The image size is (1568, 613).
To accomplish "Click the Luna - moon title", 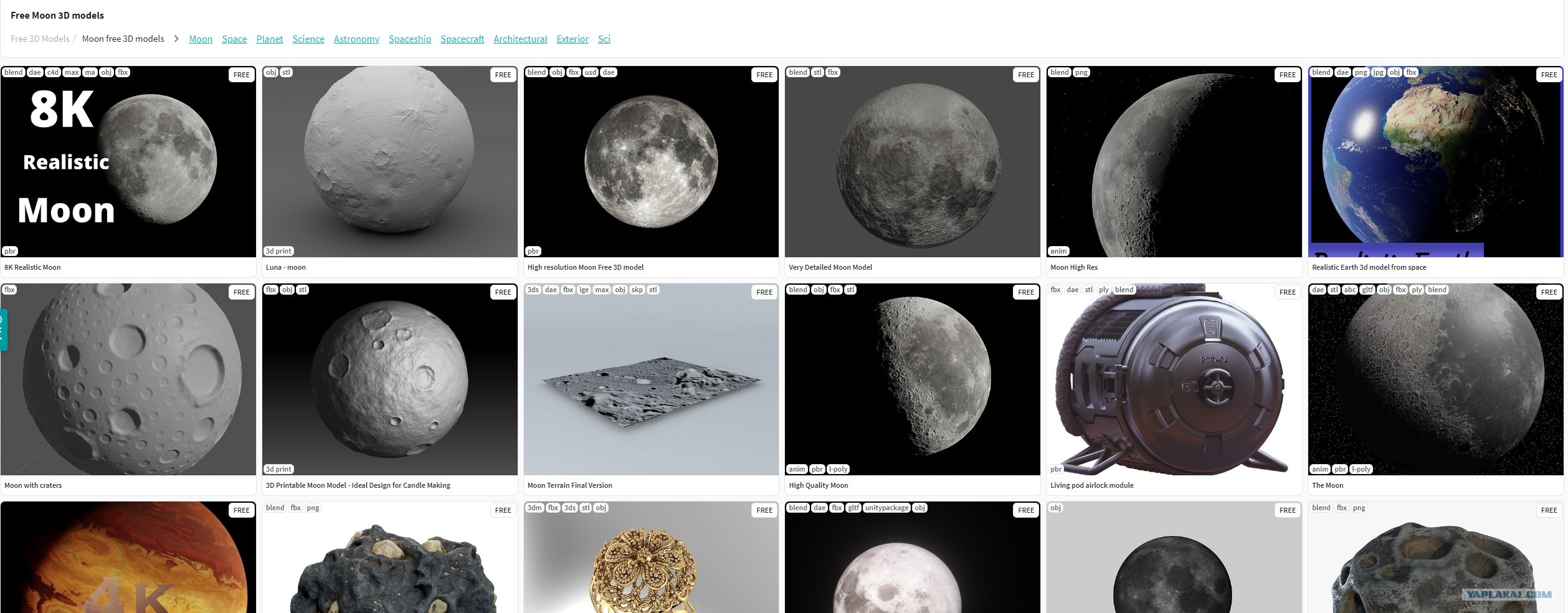I will pyautogui.click(x=286, y=267).
